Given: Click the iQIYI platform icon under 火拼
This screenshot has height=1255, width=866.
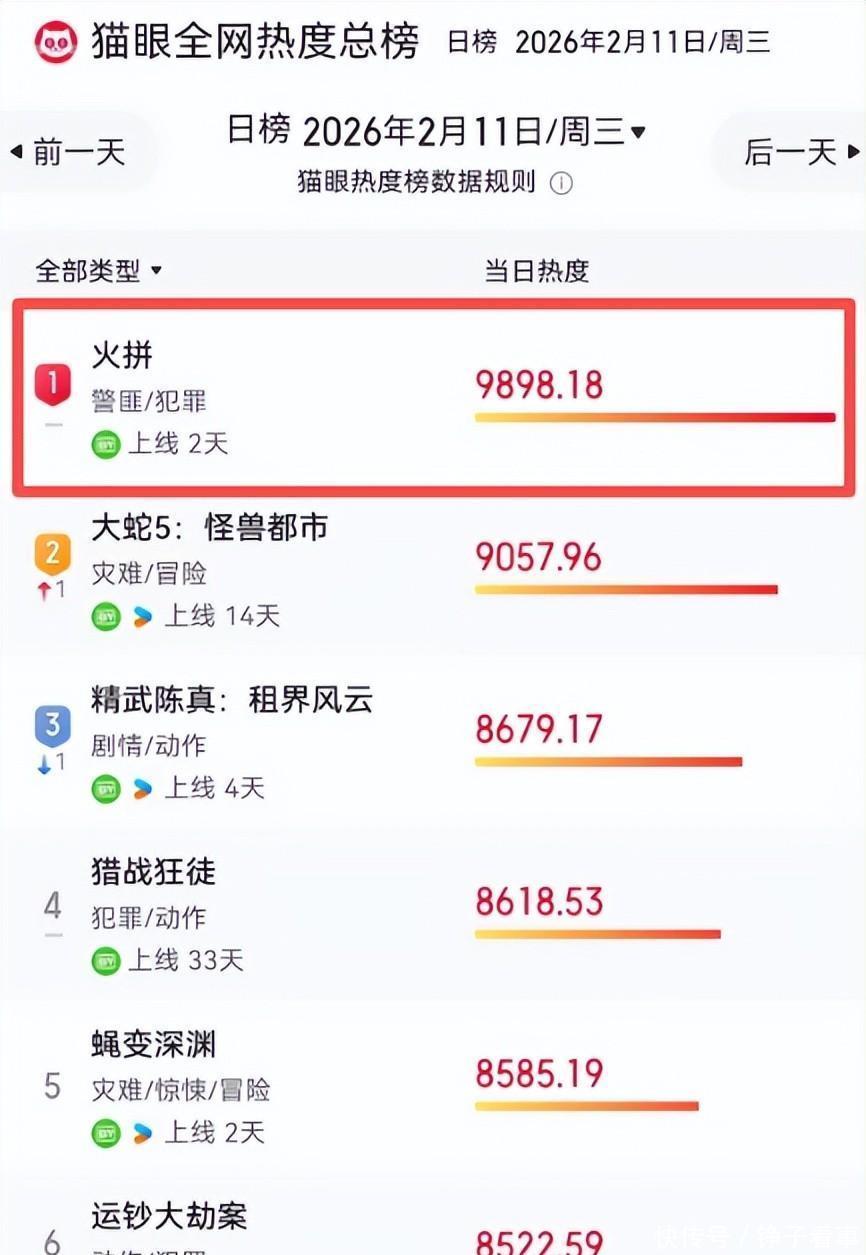Looking at the screenshot, I should click(106, 444).
